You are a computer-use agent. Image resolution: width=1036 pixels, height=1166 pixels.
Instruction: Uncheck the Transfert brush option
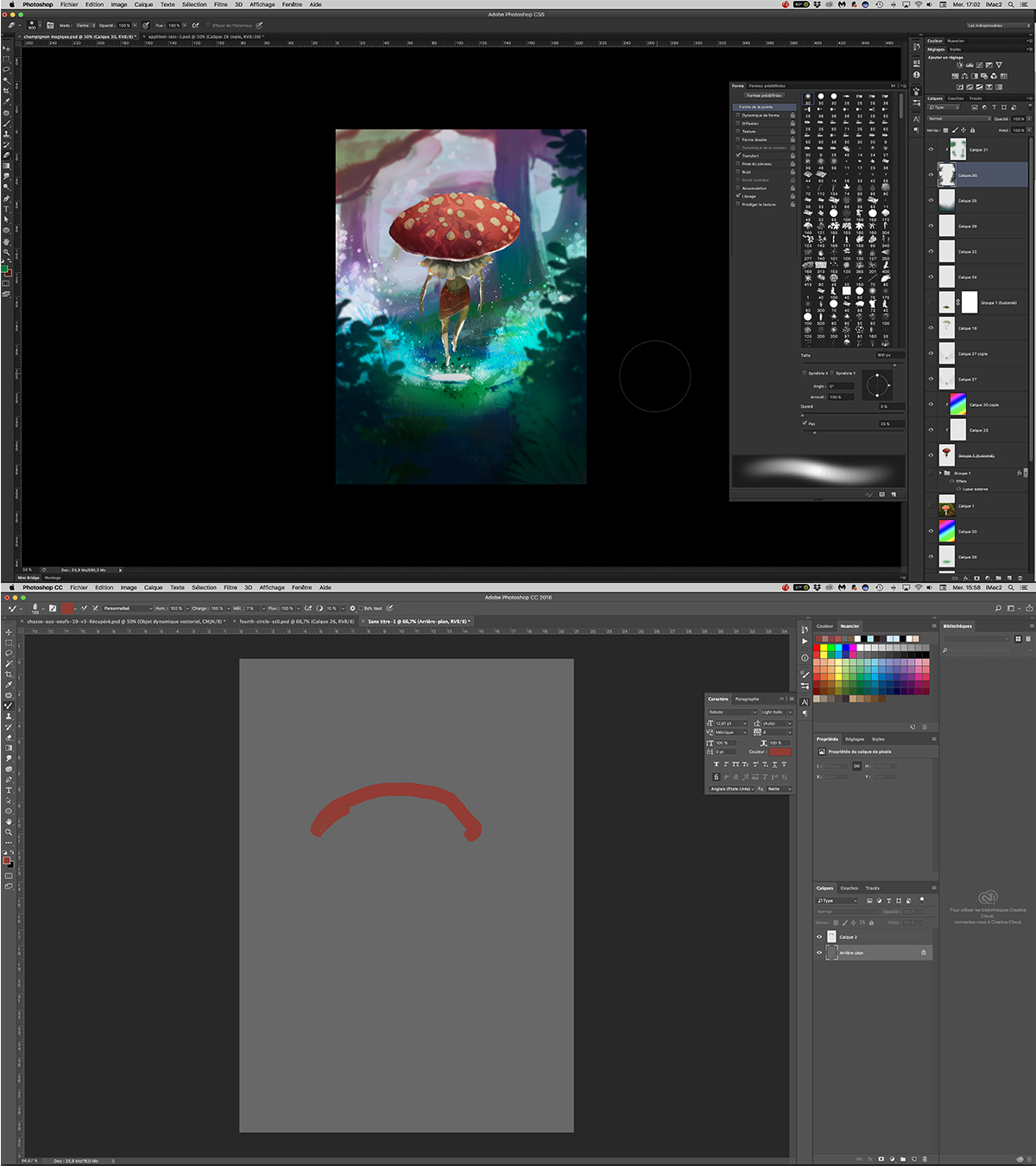pyautogui.click(x=738, y=155)
